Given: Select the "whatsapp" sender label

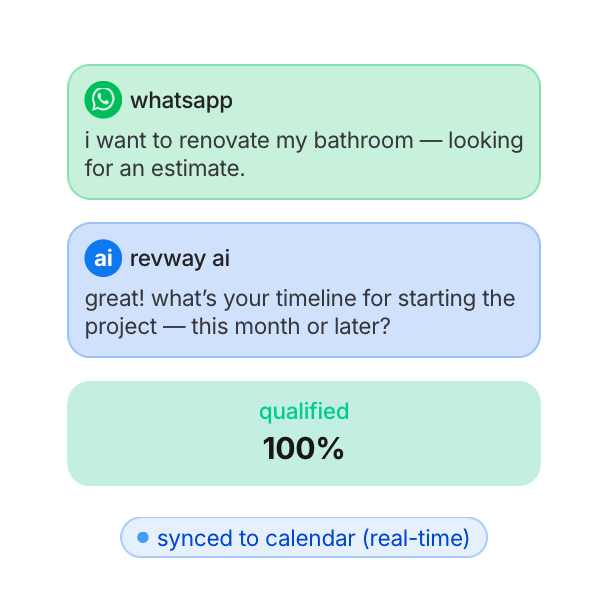Looking at the screenshot, I should click(181, 100).
